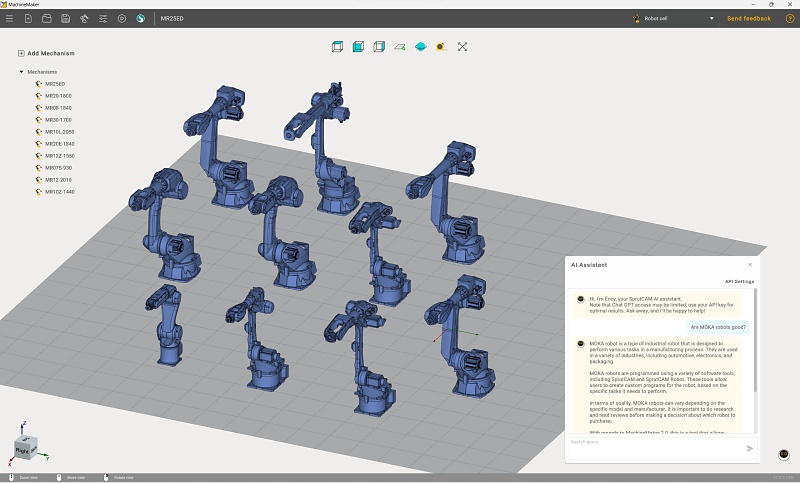Click the robot arm toolbar icon

click(84, 18)
